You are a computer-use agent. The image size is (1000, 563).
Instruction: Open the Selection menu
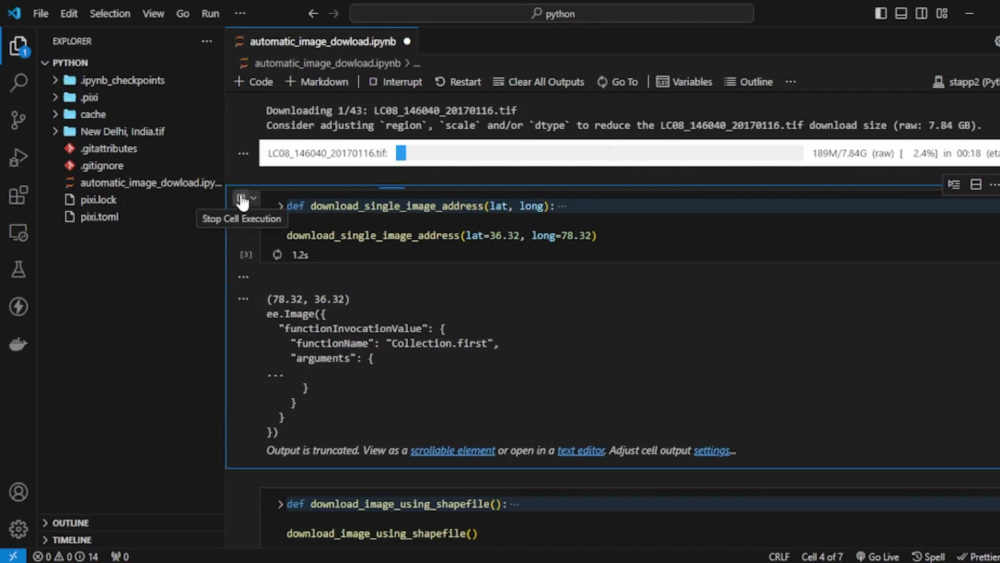click(x=110, y=13)
